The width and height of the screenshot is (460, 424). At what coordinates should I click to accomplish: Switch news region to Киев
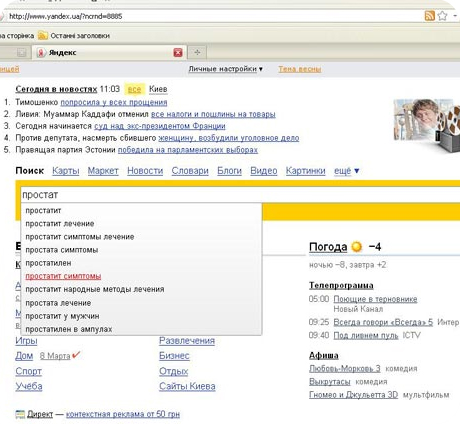(x=158, y=89)
